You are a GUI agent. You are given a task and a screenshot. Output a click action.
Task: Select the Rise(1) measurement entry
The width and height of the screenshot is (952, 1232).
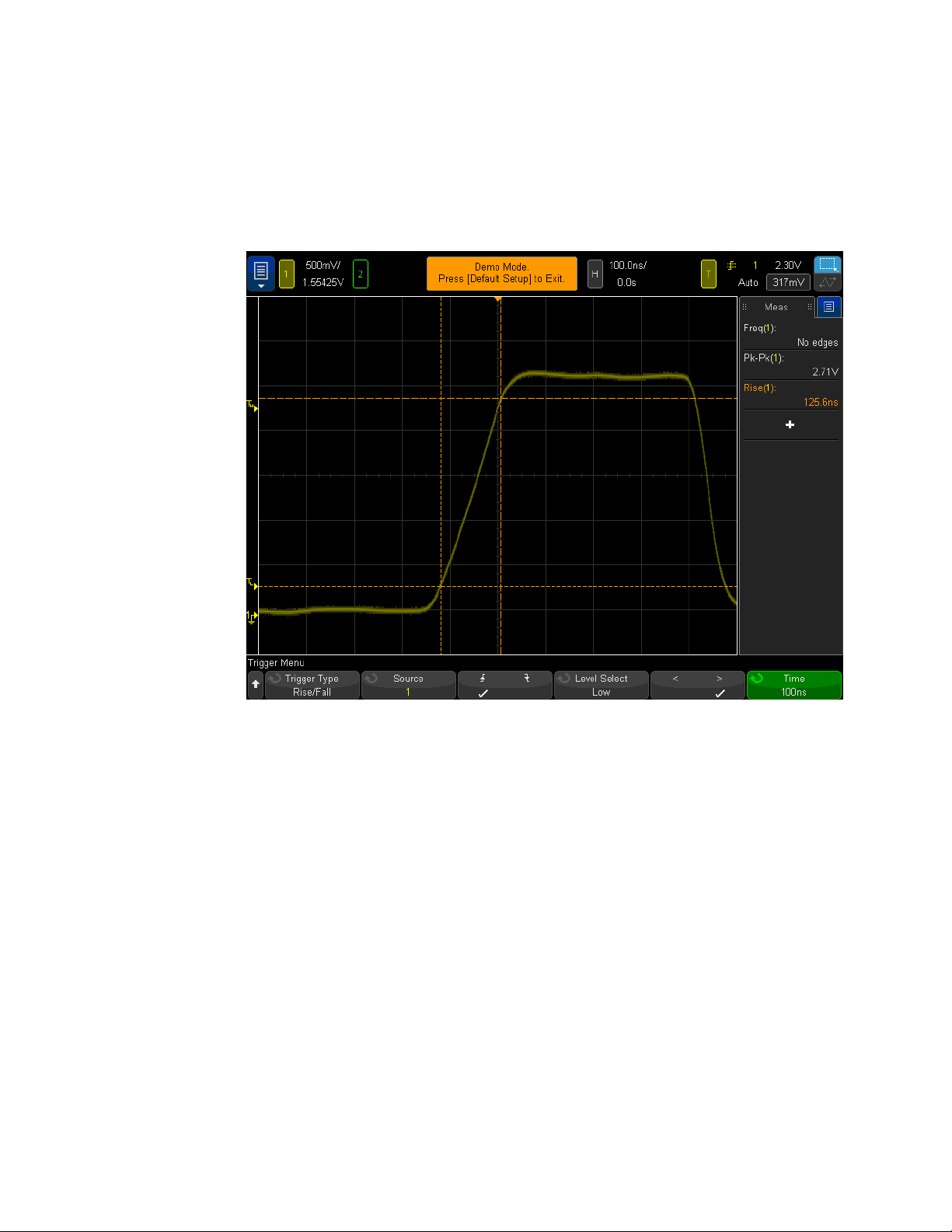(790, 395)
